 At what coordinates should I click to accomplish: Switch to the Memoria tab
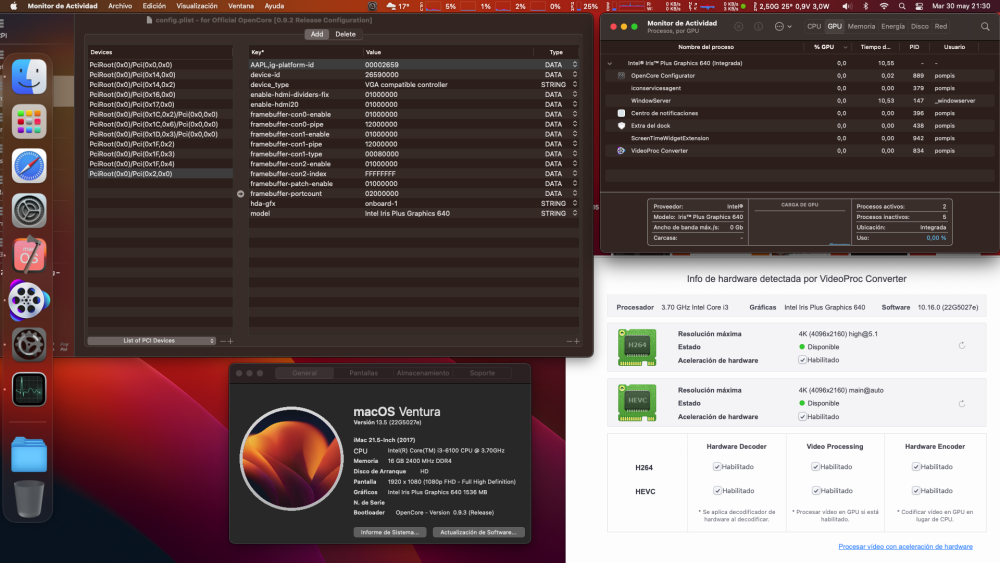pos(861,27)
